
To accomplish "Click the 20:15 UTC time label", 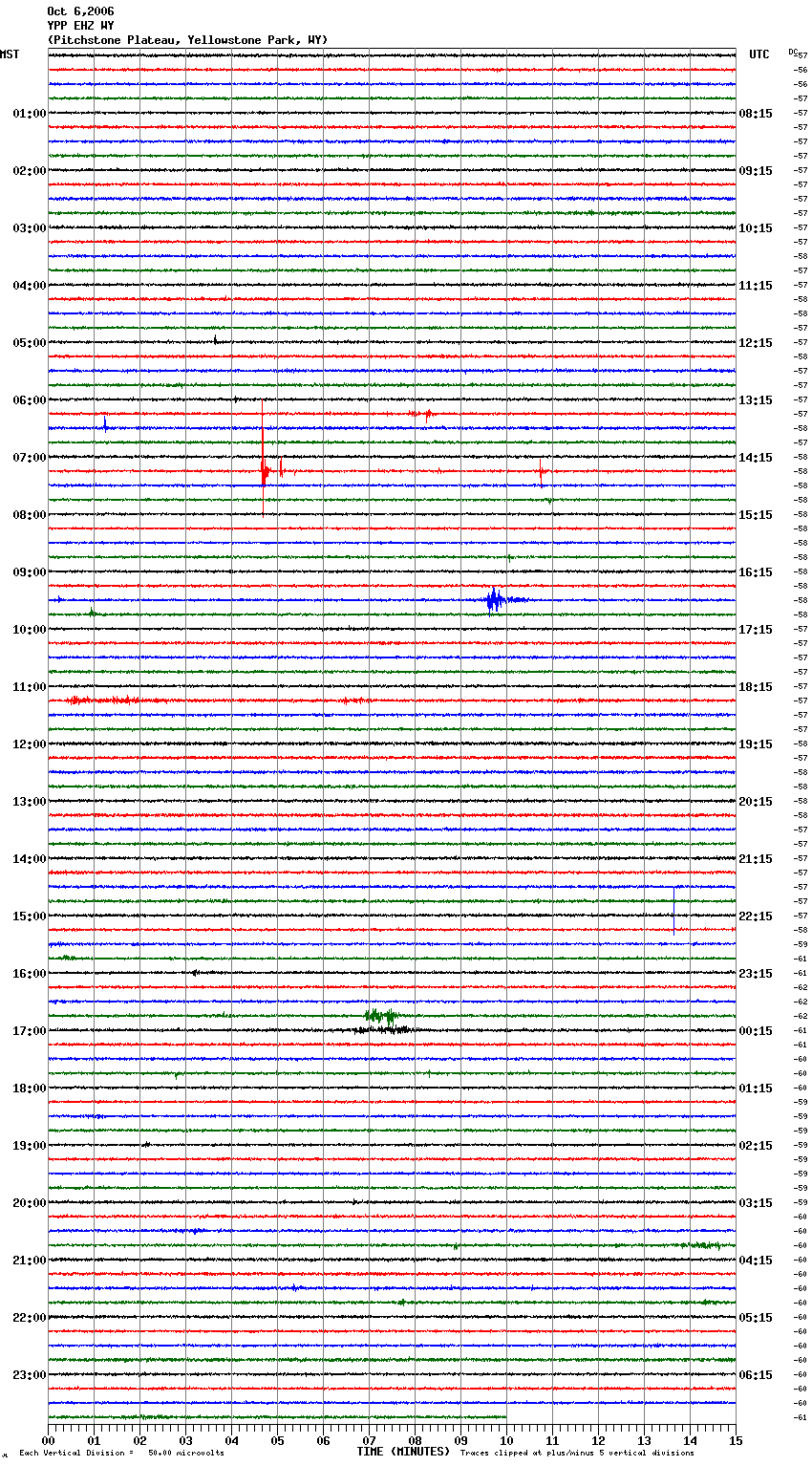I will (x=756, y=802).
